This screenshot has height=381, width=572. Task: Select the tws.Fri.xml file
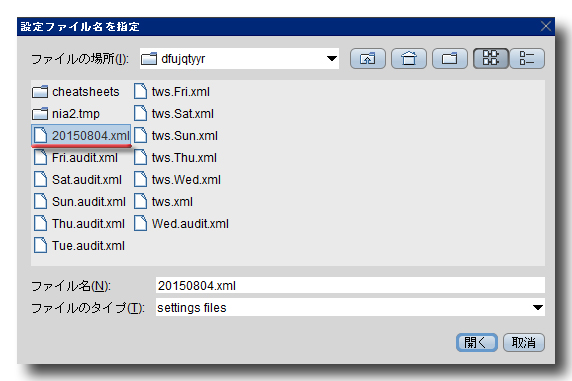point(172,92)
